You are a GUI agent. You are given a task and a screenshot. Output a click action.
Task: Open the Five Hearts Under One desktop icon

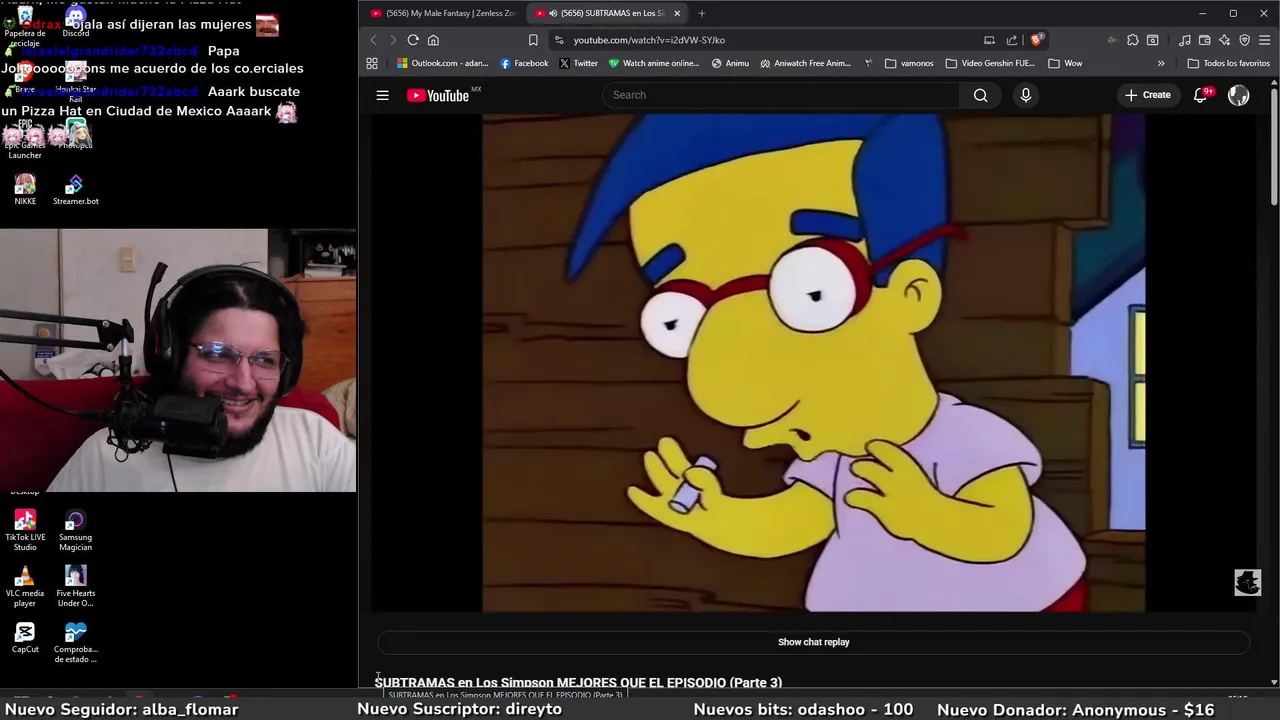[x=75, y=586]
